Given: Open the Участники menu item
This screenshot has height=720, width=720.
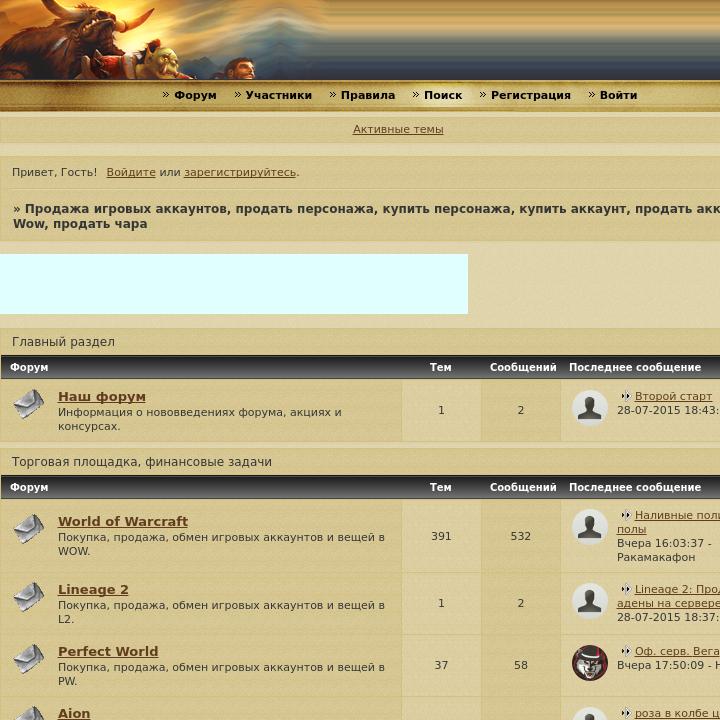Looking at the screenshot, I should coord(278,95).
